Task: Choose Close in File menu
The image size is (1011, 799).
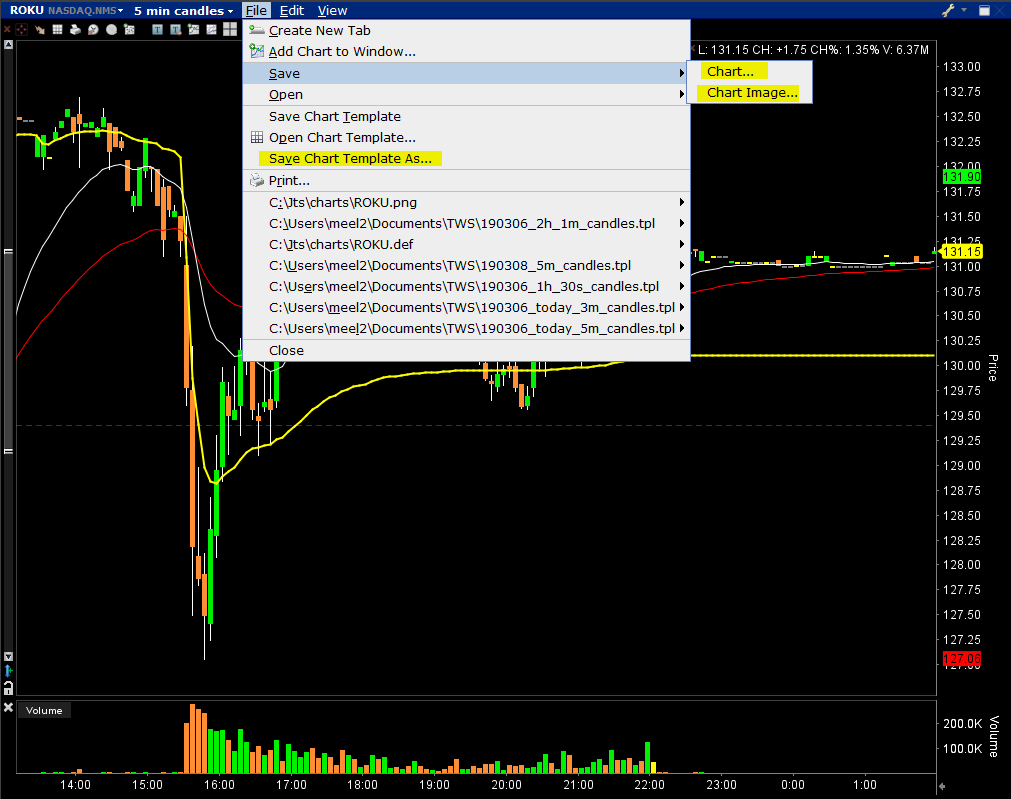Action: [x=466, y=351]
